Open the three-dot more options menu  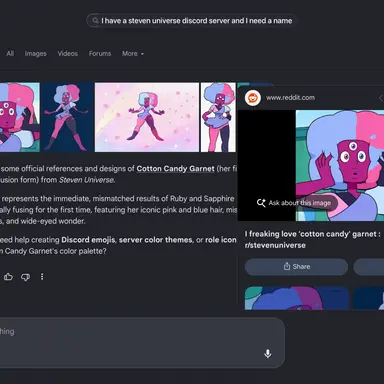(42, 277)
